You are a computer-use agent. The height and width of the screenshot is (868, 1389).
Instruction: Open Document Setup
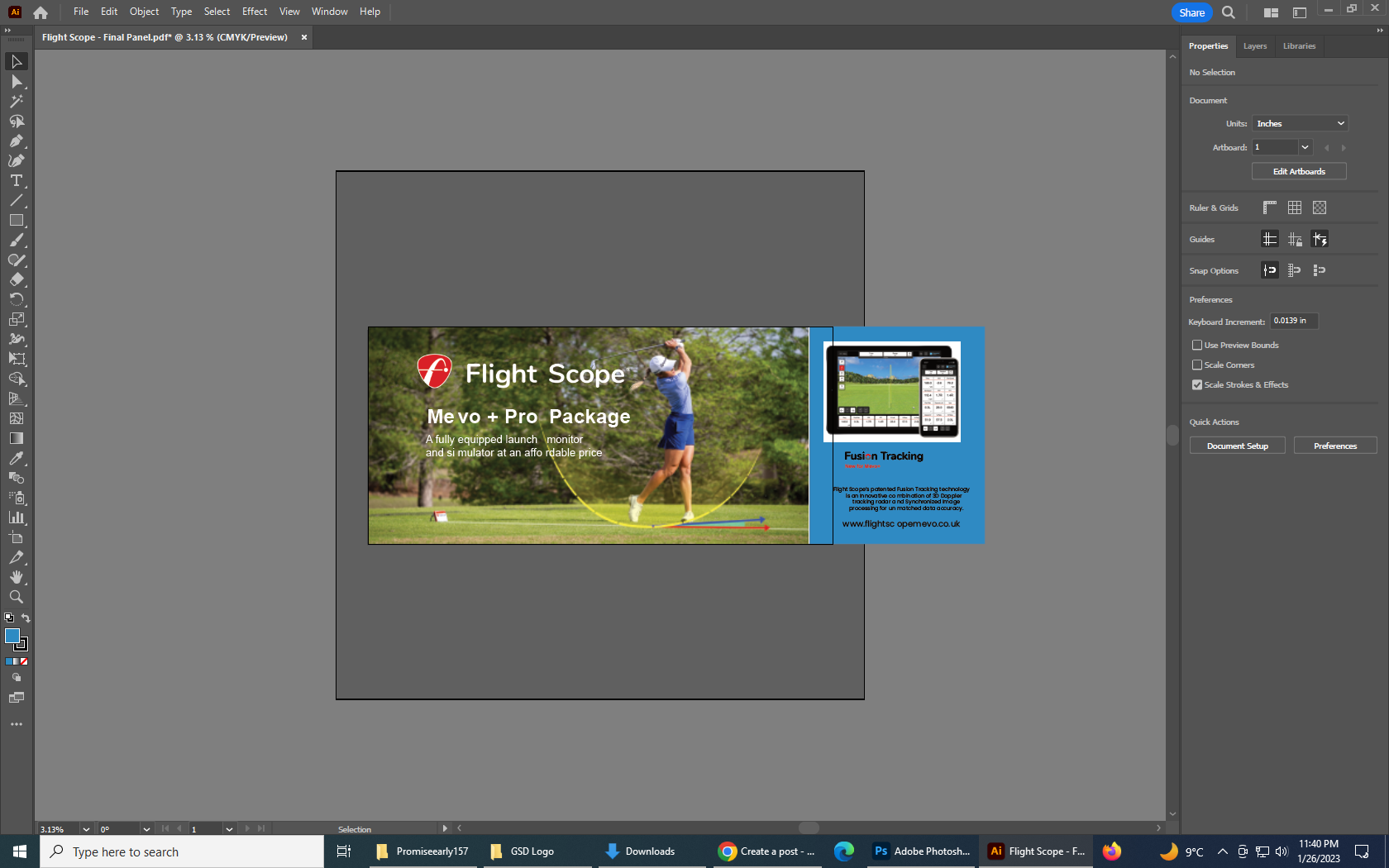[x=1237, y=446]
